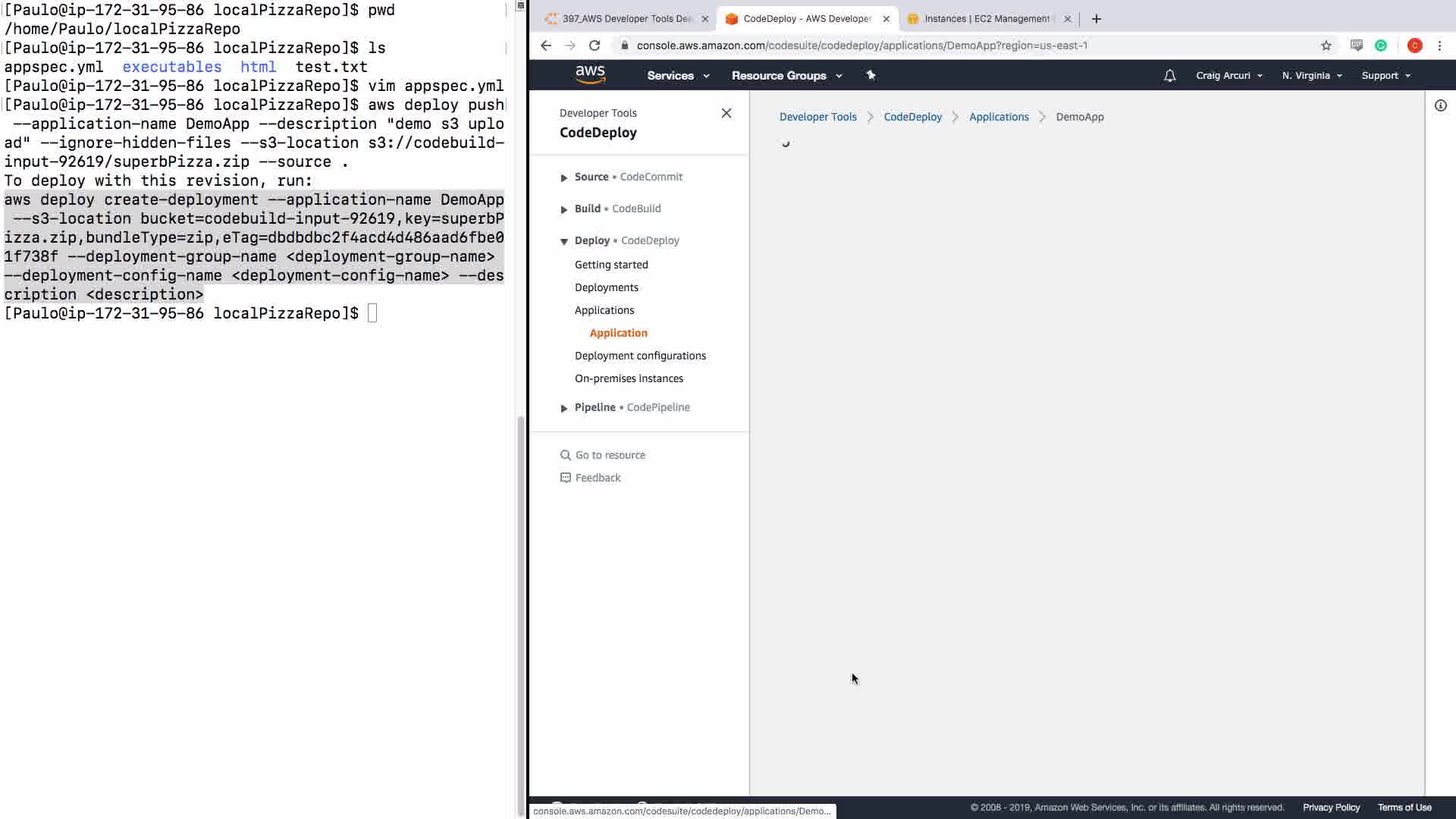This screenshot has width=1456, height=819.
Task: Click Applications breadcrumb link
Action: (x=998, y=117)
